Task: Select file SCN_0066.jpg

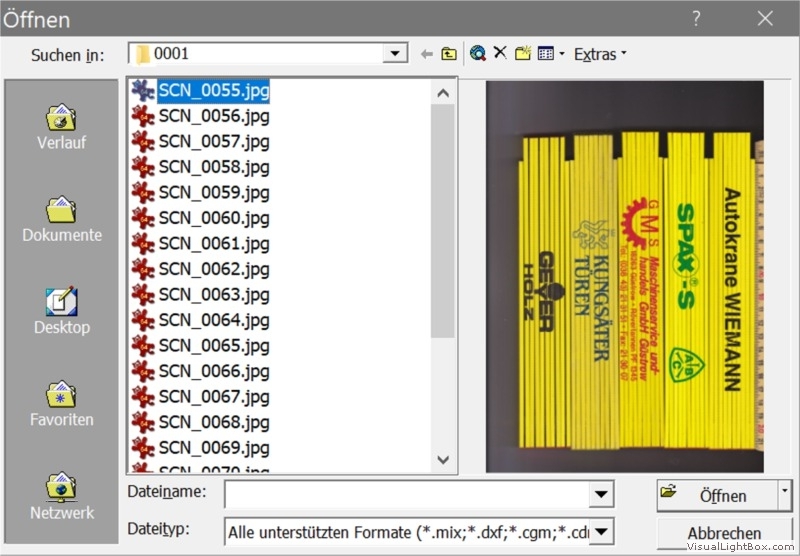Action: (x=214, y=371)
